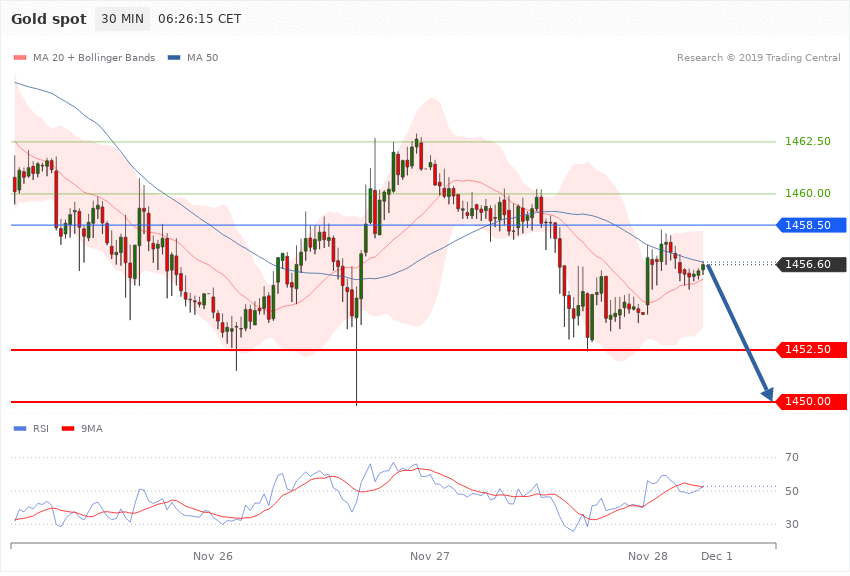Click the Gold spot chart title

pos(49,19)
